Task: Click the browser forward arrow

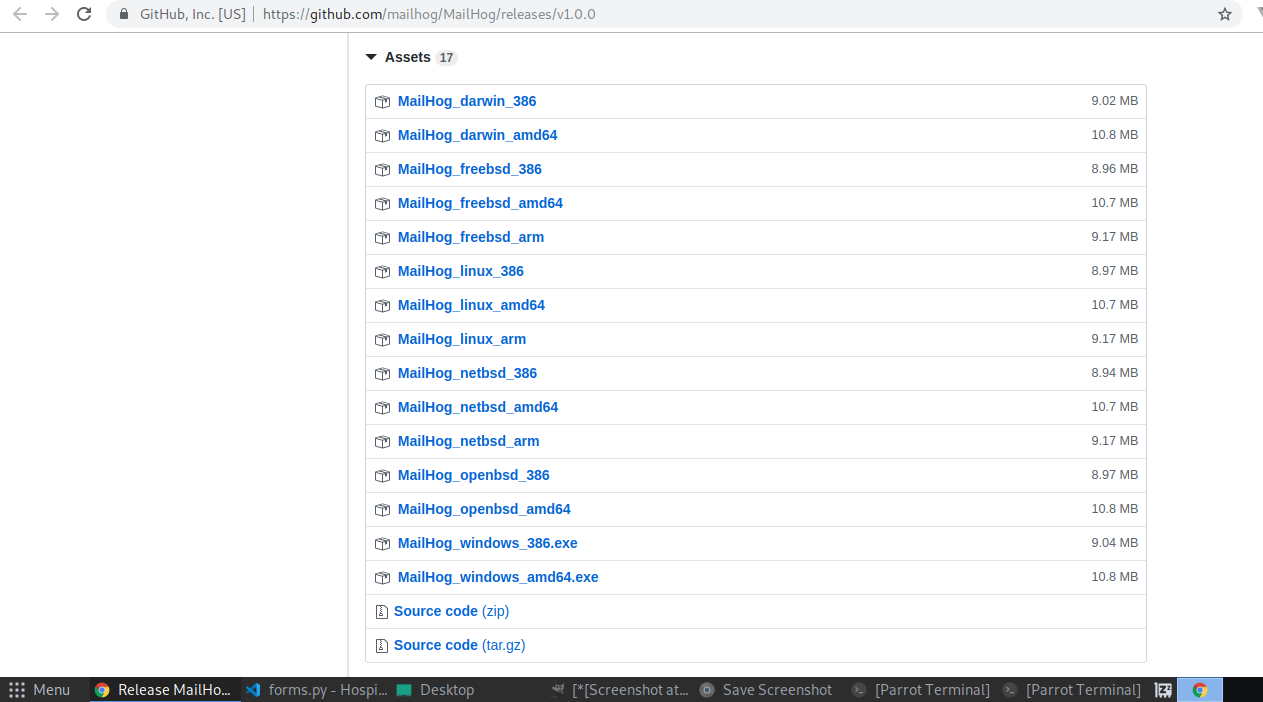Action: (52, 14)
